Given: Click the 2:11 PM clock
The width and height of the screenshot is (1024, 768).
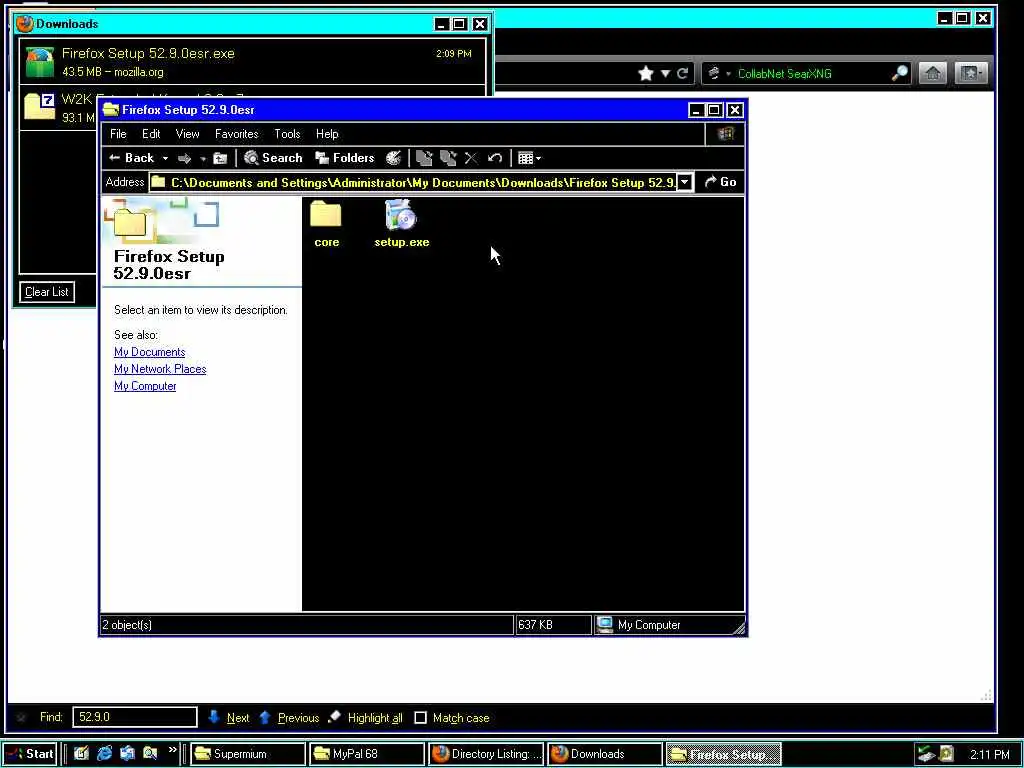Looking at the screenshot, I should pos(990,754).
